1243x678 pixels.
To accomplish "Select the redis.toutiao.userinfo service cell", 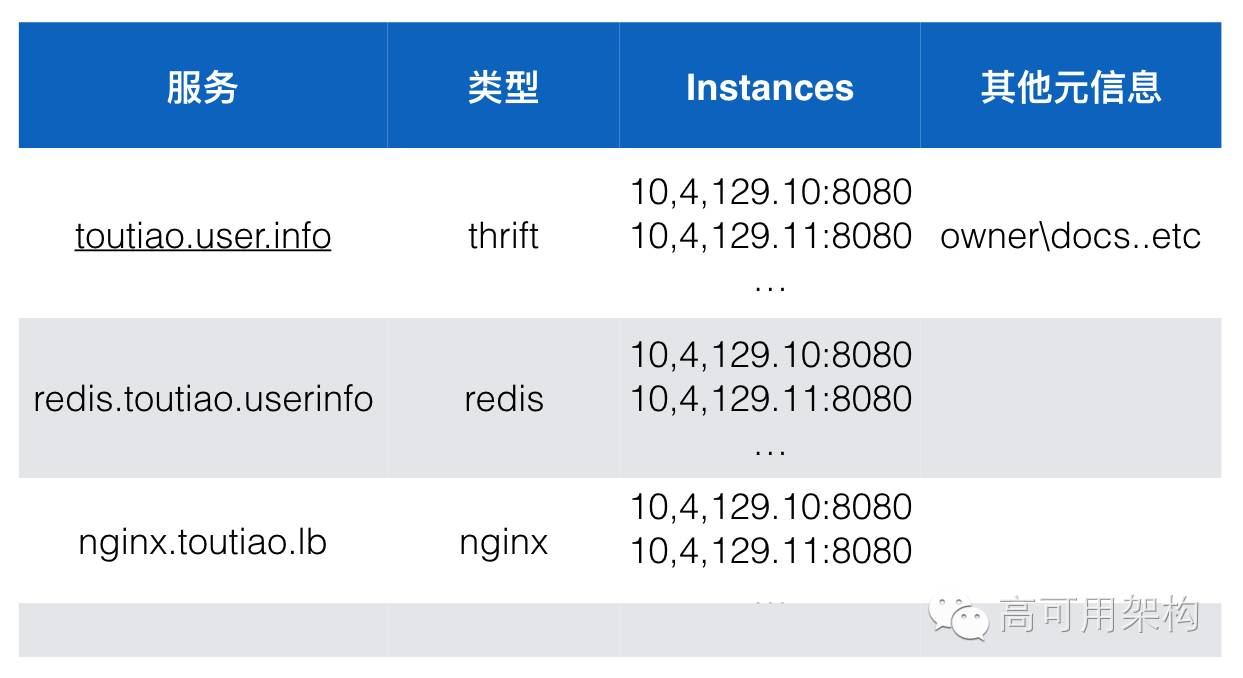I will (x=203, y=399).
